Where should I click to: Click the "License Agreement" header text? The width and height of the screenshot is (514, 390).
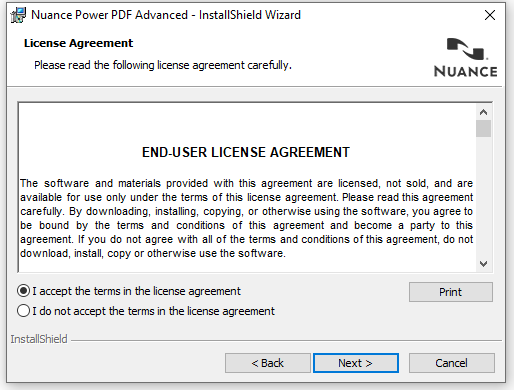[78, 43]
